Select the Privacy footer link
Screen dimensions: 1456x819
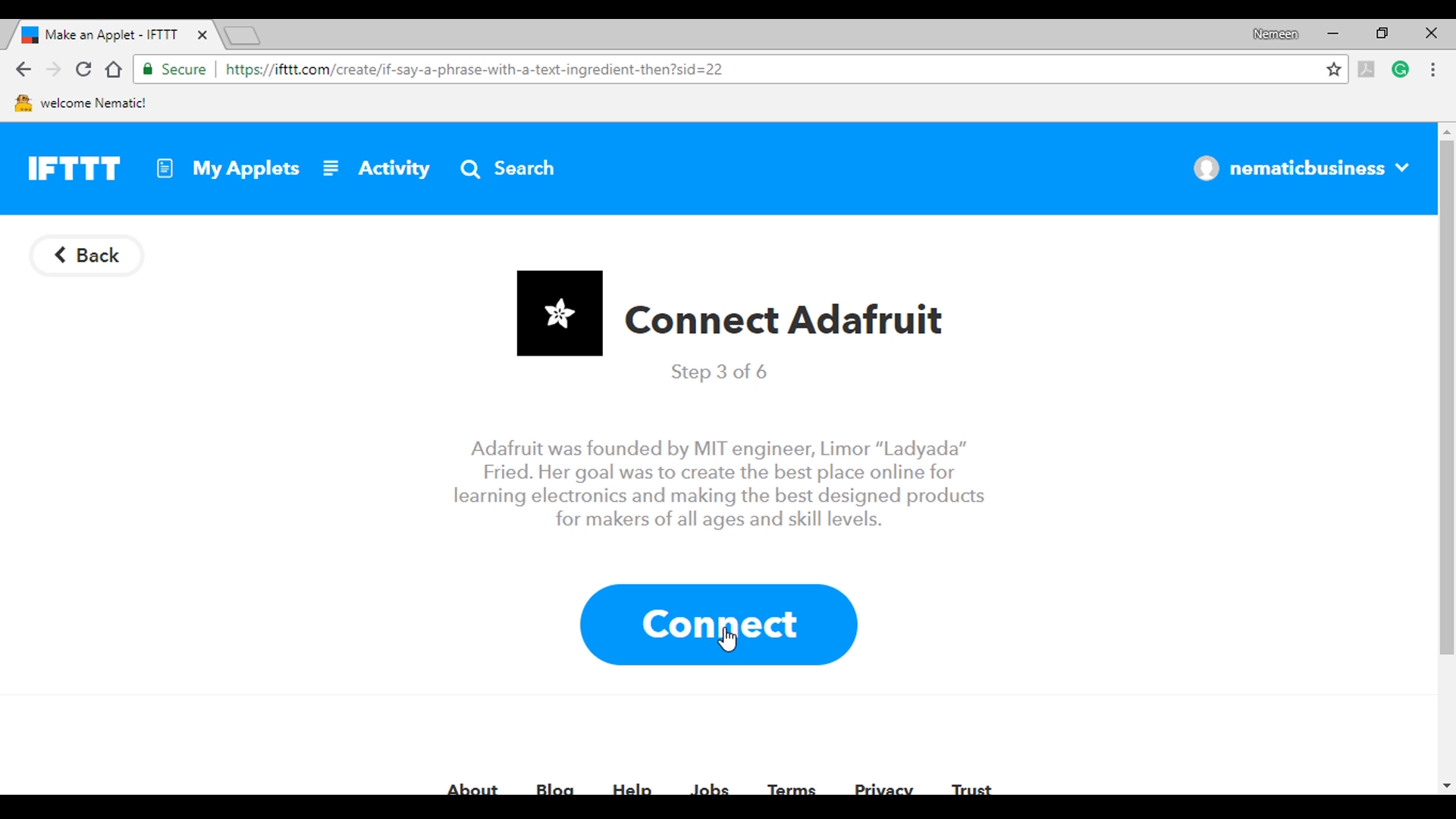[x=883, y=790]
